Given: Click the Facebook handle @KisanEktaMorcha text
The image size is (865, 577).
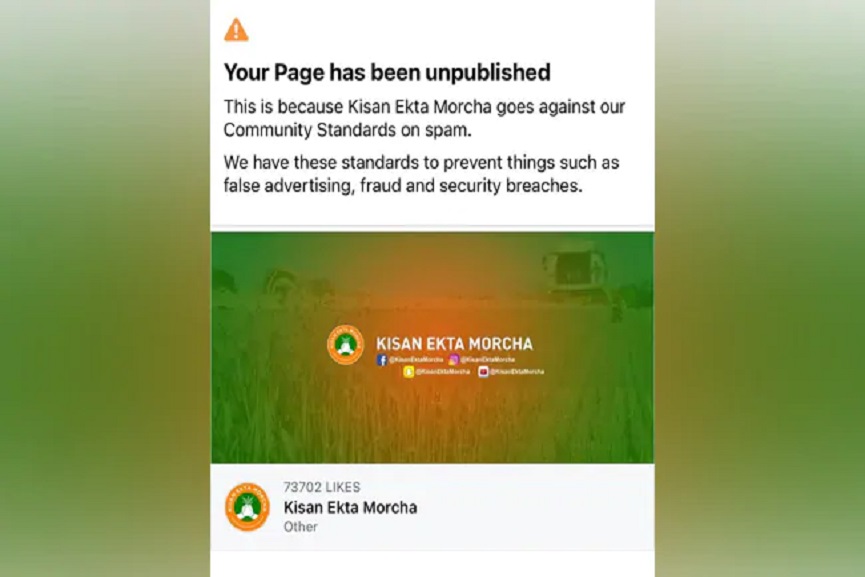Looking at the screenshot, I should (x=417, y=360).
